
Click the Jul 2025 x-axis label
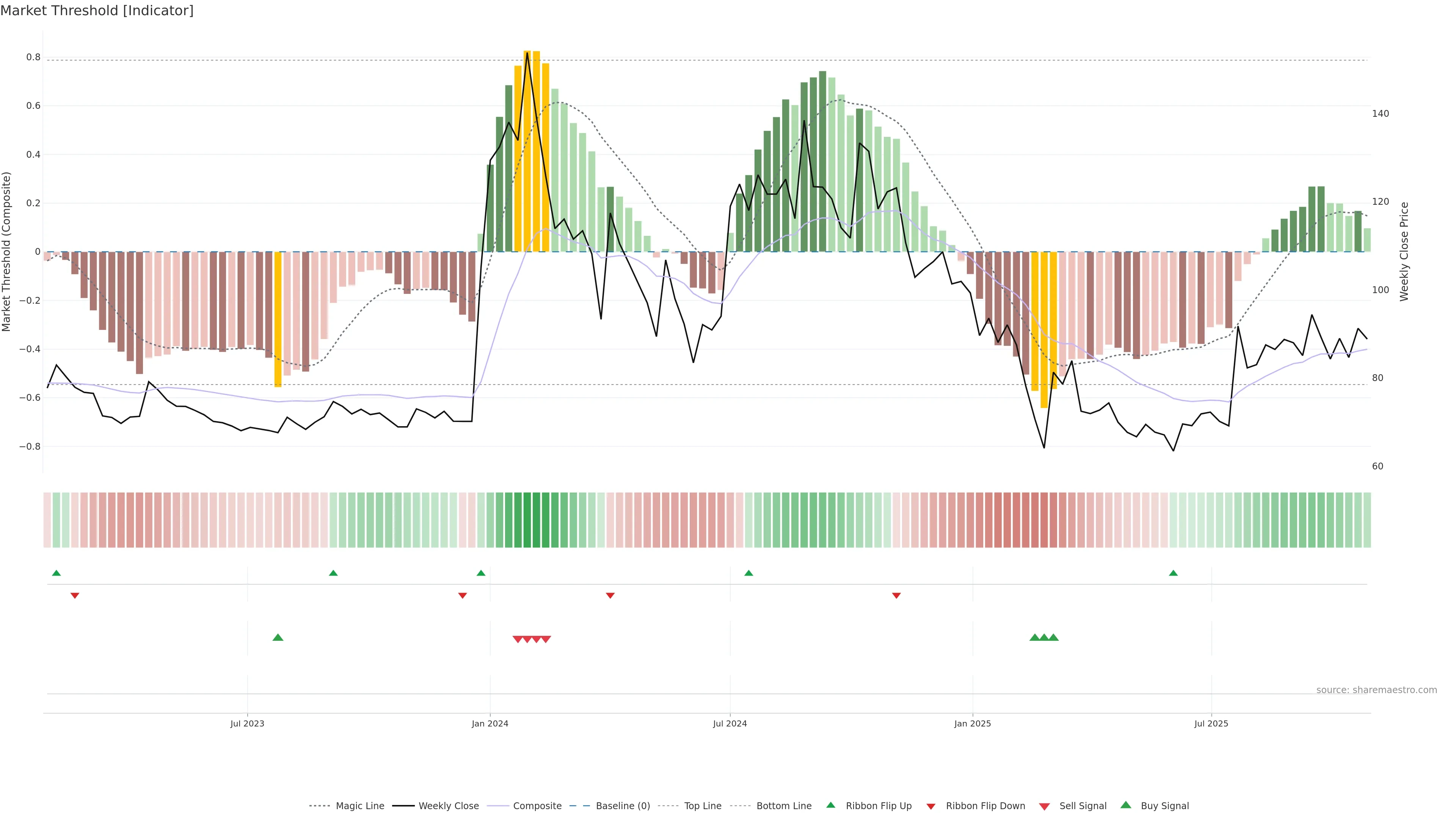pyautogui.click(x=1211, y=723)
